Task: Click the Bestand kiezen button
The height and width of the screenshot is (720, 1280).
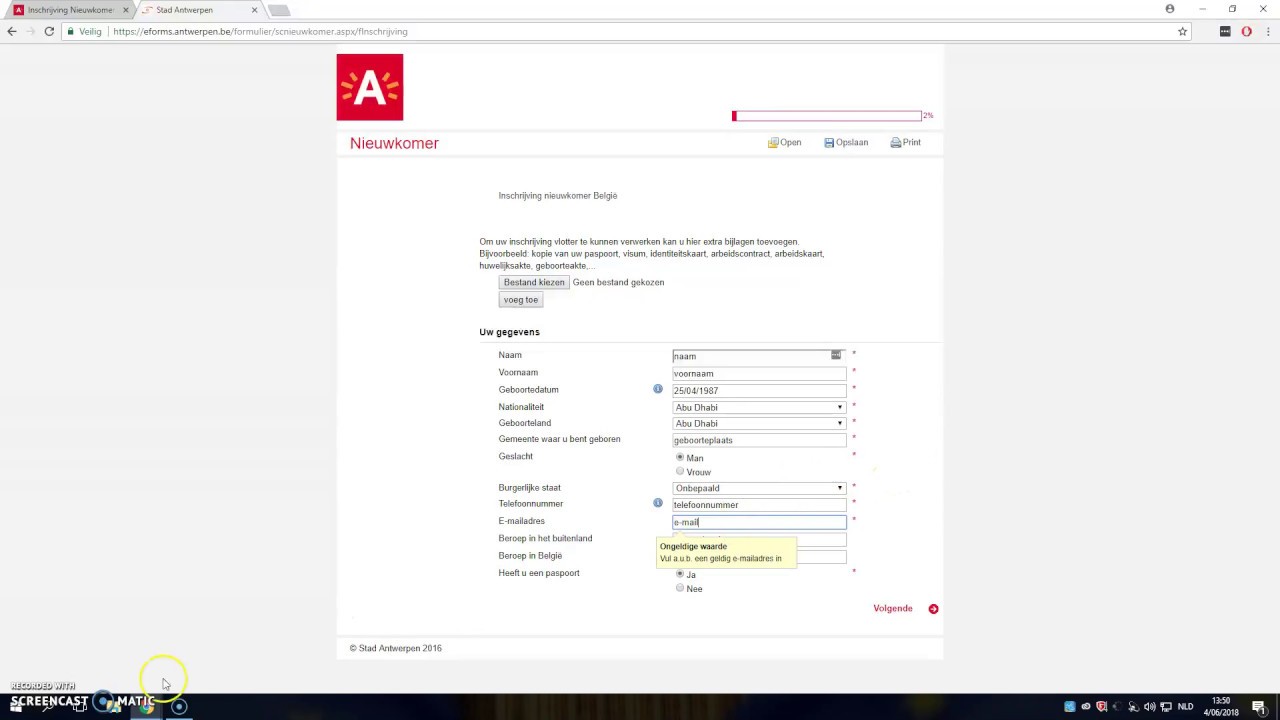Action: click(x=534, y=282)
